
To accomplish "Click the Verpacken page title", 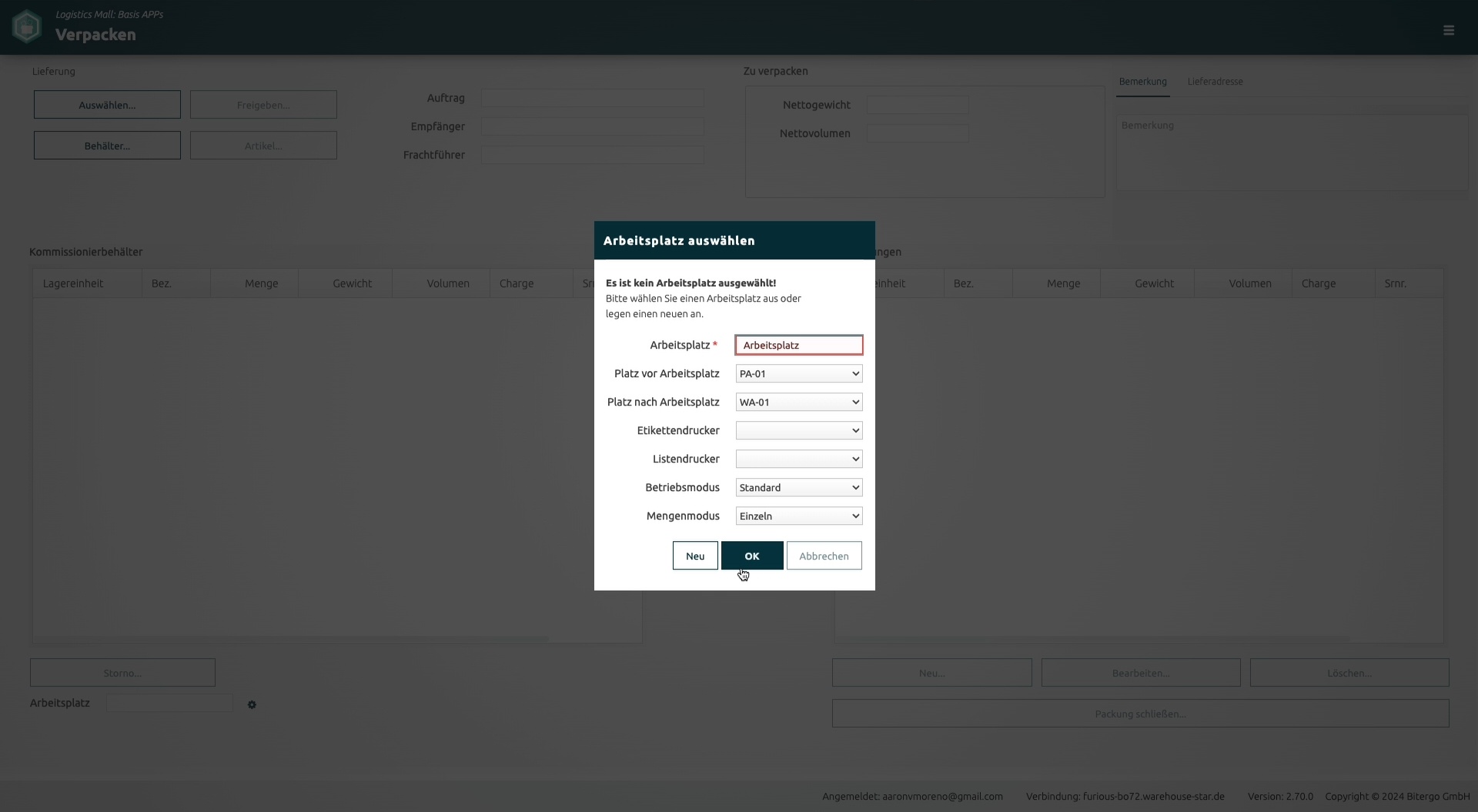I will [95, 35].
